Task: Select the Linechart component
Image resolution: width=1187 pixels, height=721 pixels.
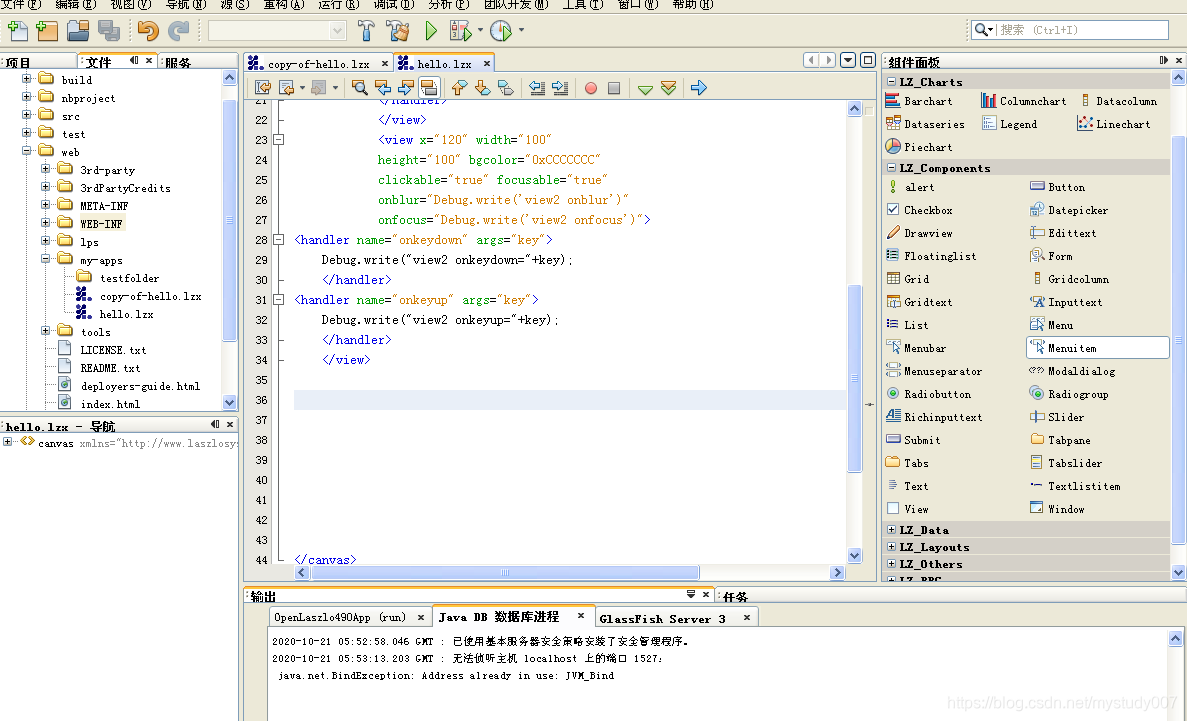Action: point(1114,124)
